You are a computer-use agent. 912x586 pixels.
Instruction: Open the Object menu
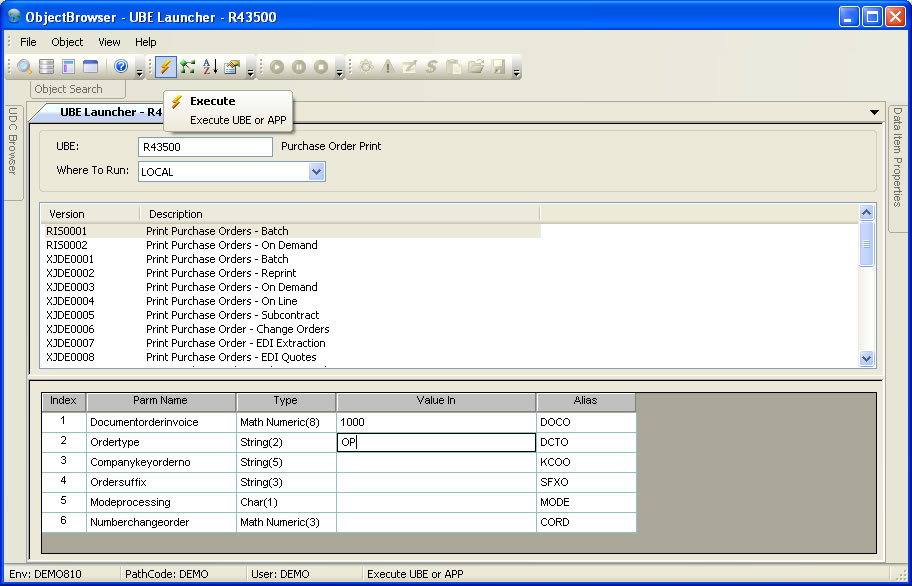click(67, 42)
